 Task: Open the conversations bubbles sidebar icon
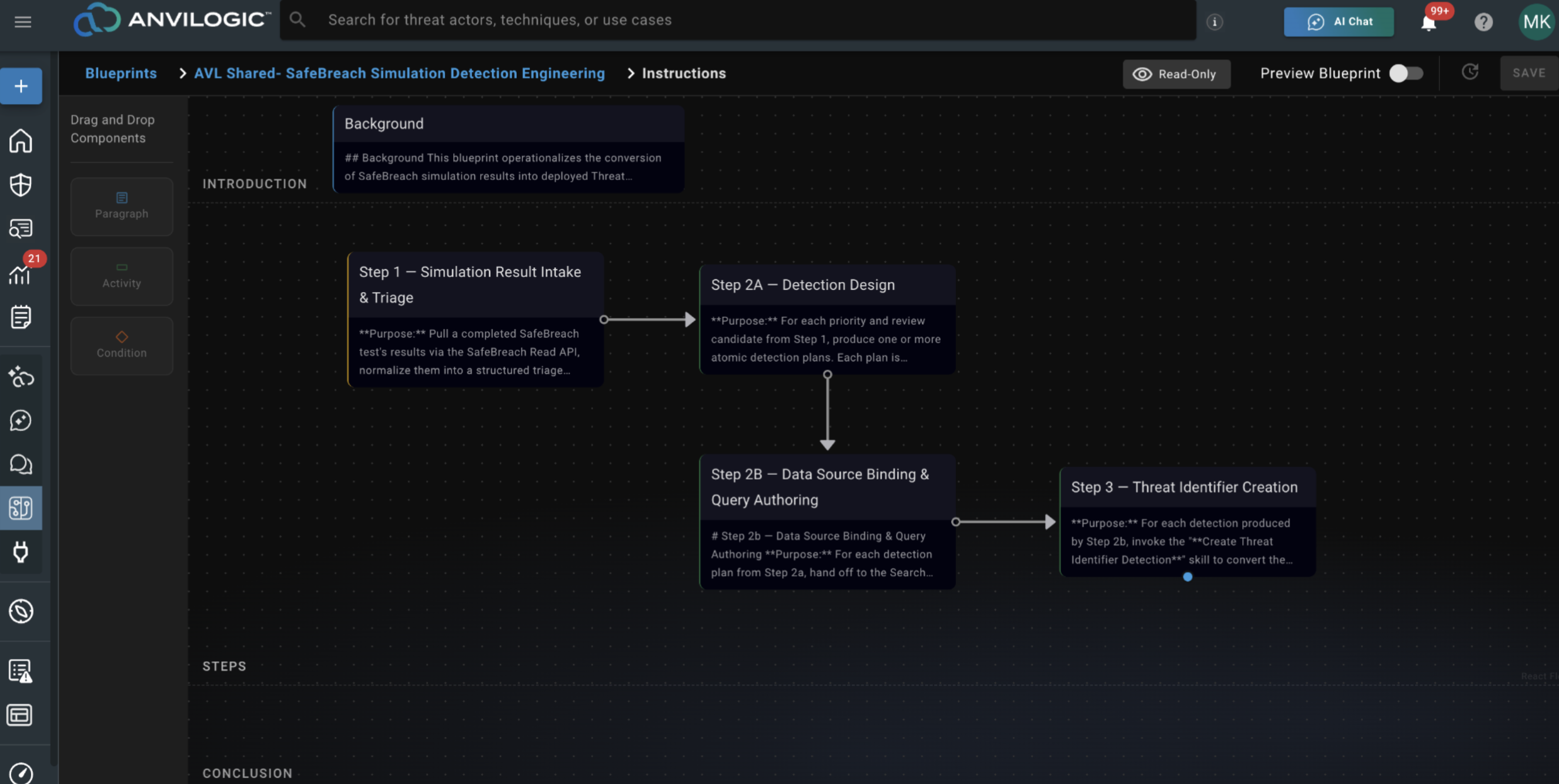pyautogui.click(x=21, y=464)
